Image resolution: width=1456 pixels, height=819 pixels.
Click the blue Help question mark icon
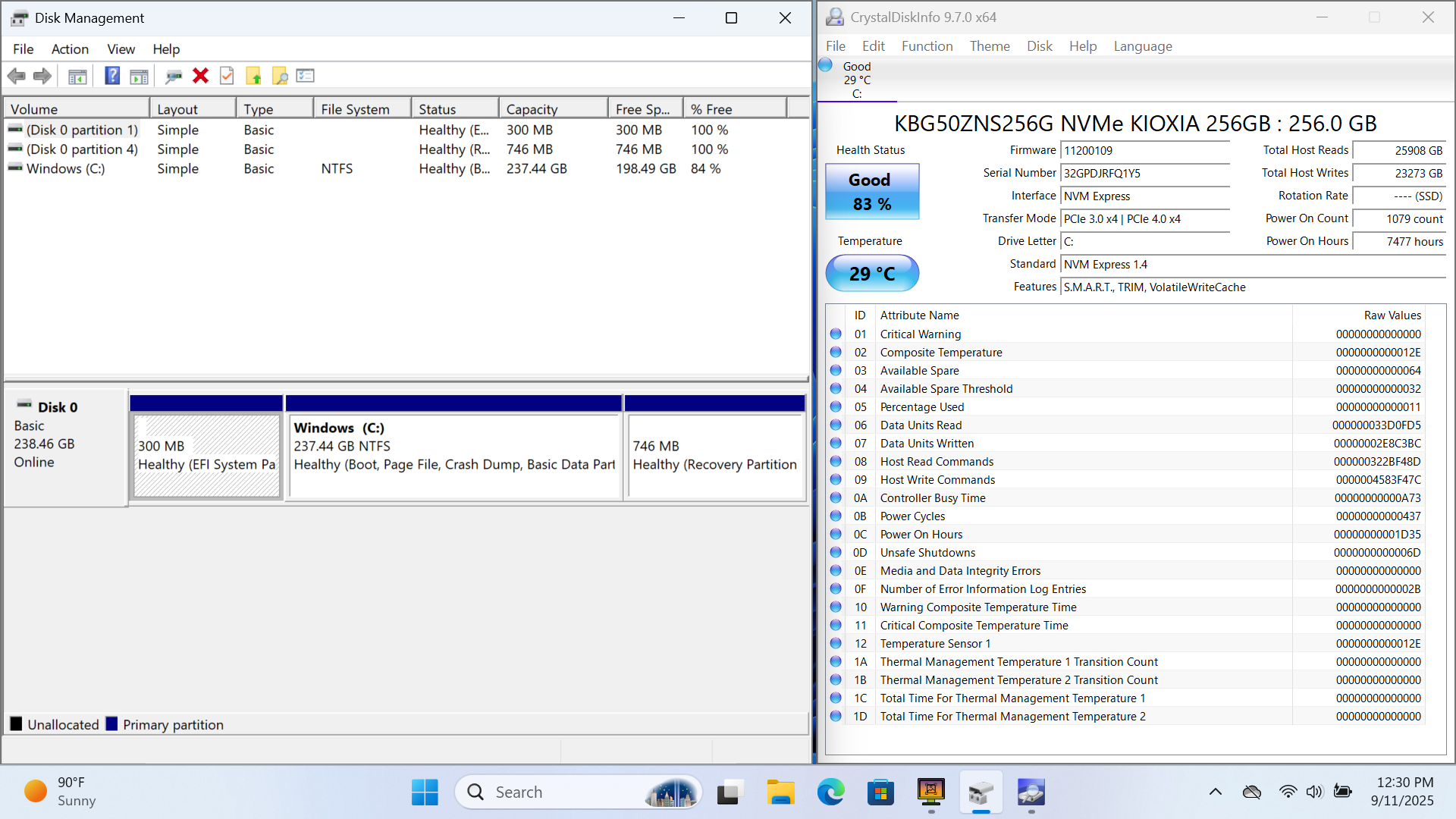(112, 76)
